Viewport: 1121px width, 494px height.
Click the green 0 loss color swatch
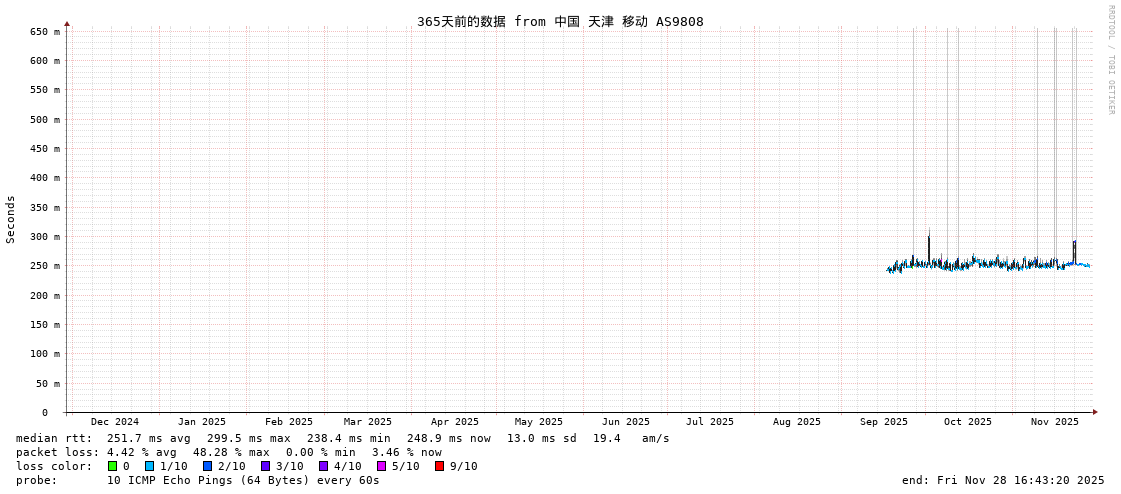(x=113, y=466)
